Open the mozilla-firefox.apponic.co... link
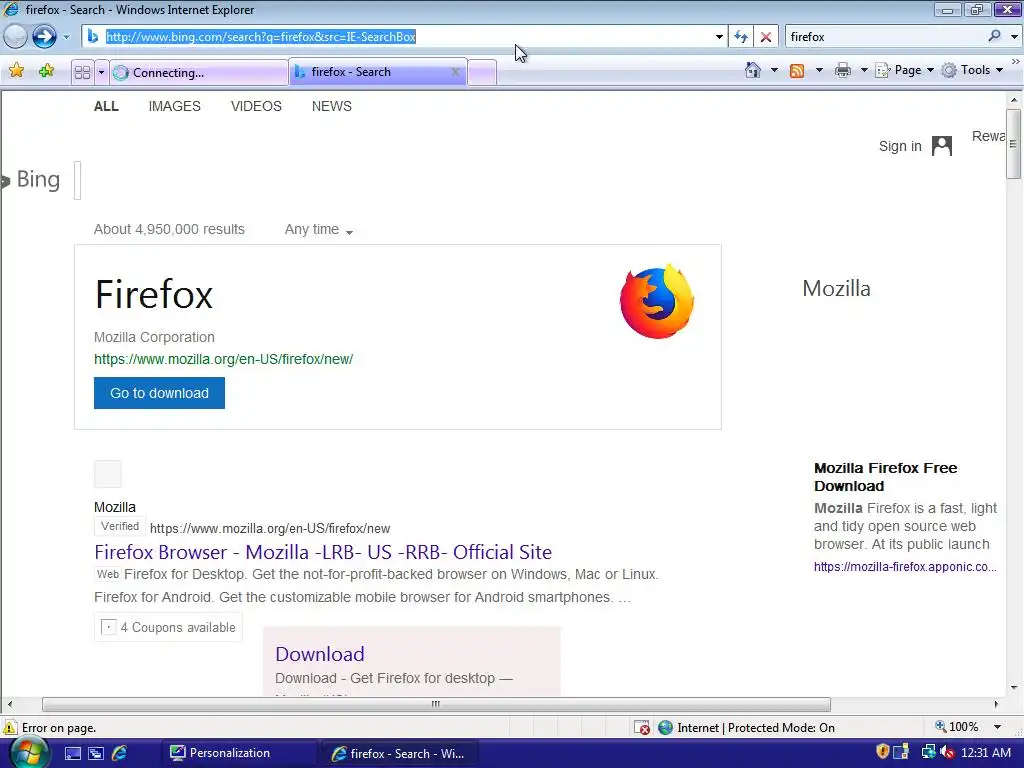The height and width of the screenshot is (768, 1024). pos(905,567)
